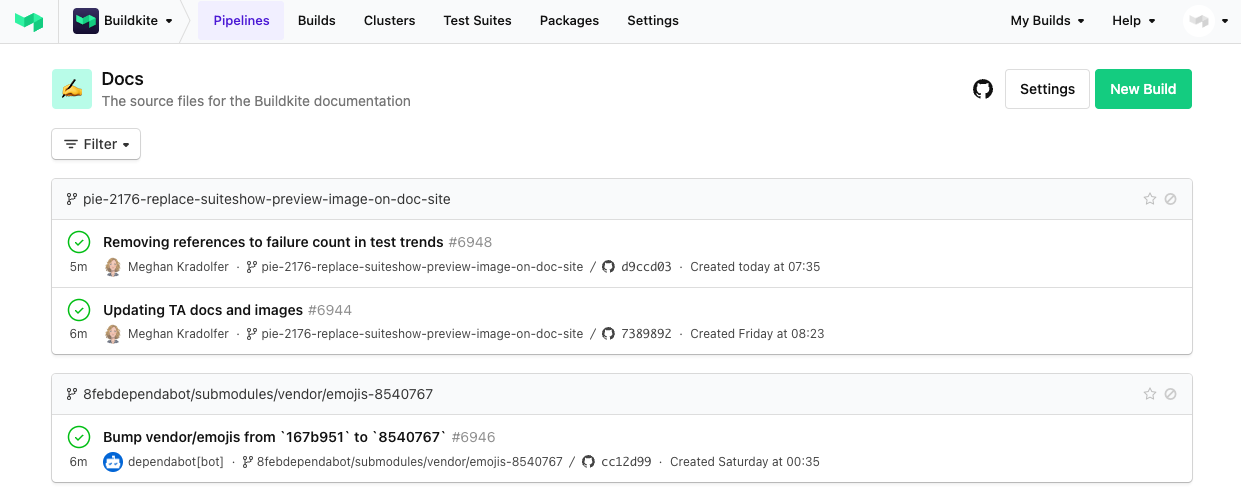Image resolution: width=1241 pixels, height=496 pixels.
Task: Open the Filter dropdown
Action: tap(96, 144)
